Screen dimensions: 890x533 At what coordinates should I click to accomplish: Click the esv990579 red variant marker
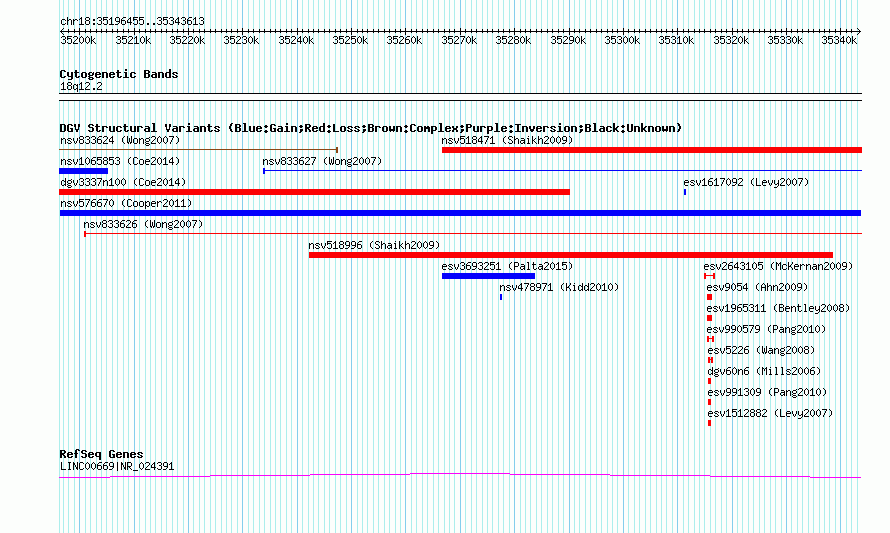point(710,339)
